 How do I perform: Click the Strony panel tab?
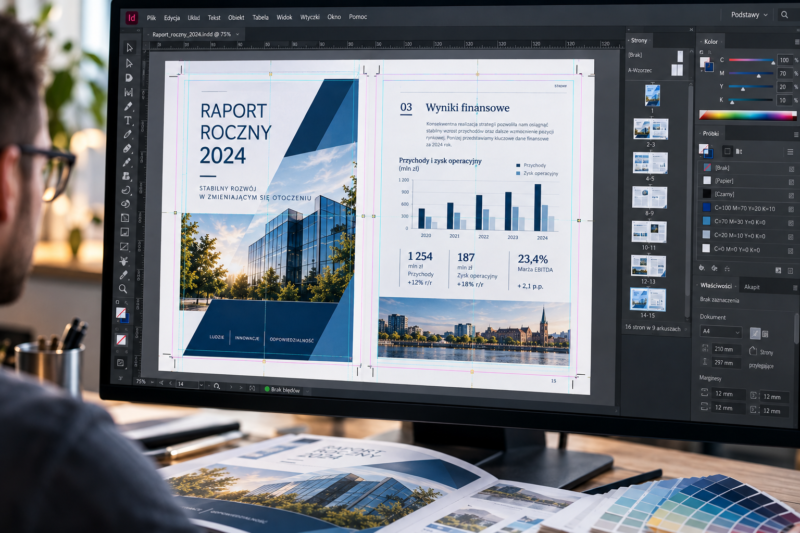639,40
